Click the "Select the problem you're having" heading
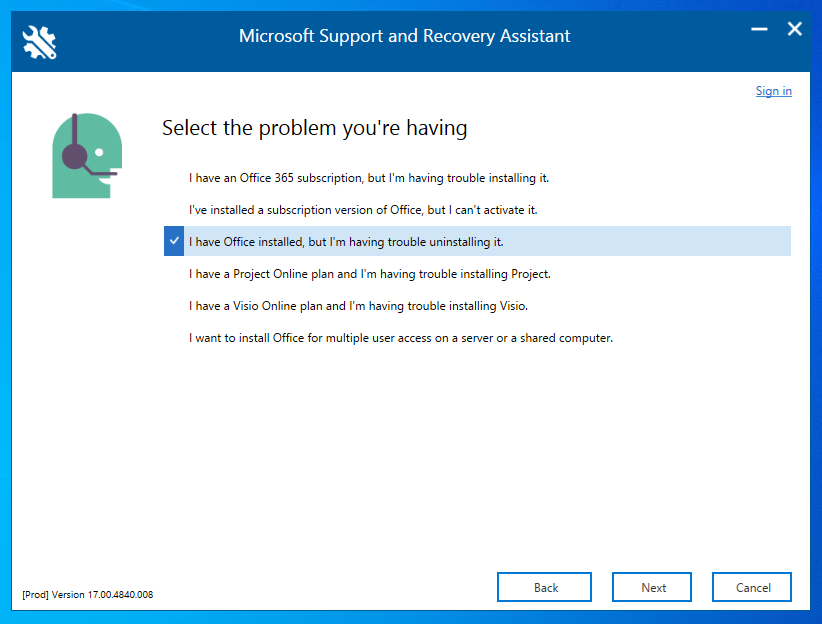This screenshot has height=624, width=822. (x=314, y=128)
